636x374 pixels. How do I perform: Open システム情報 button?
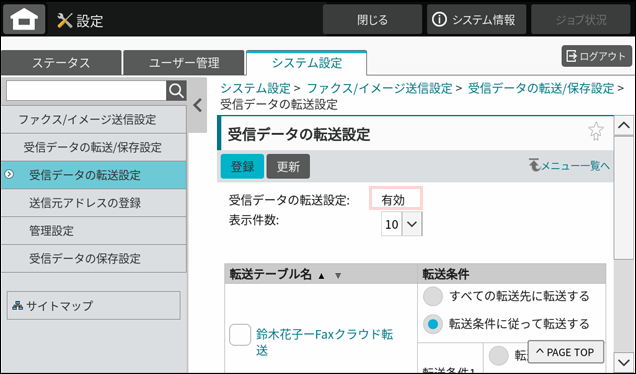coord(476,19)
